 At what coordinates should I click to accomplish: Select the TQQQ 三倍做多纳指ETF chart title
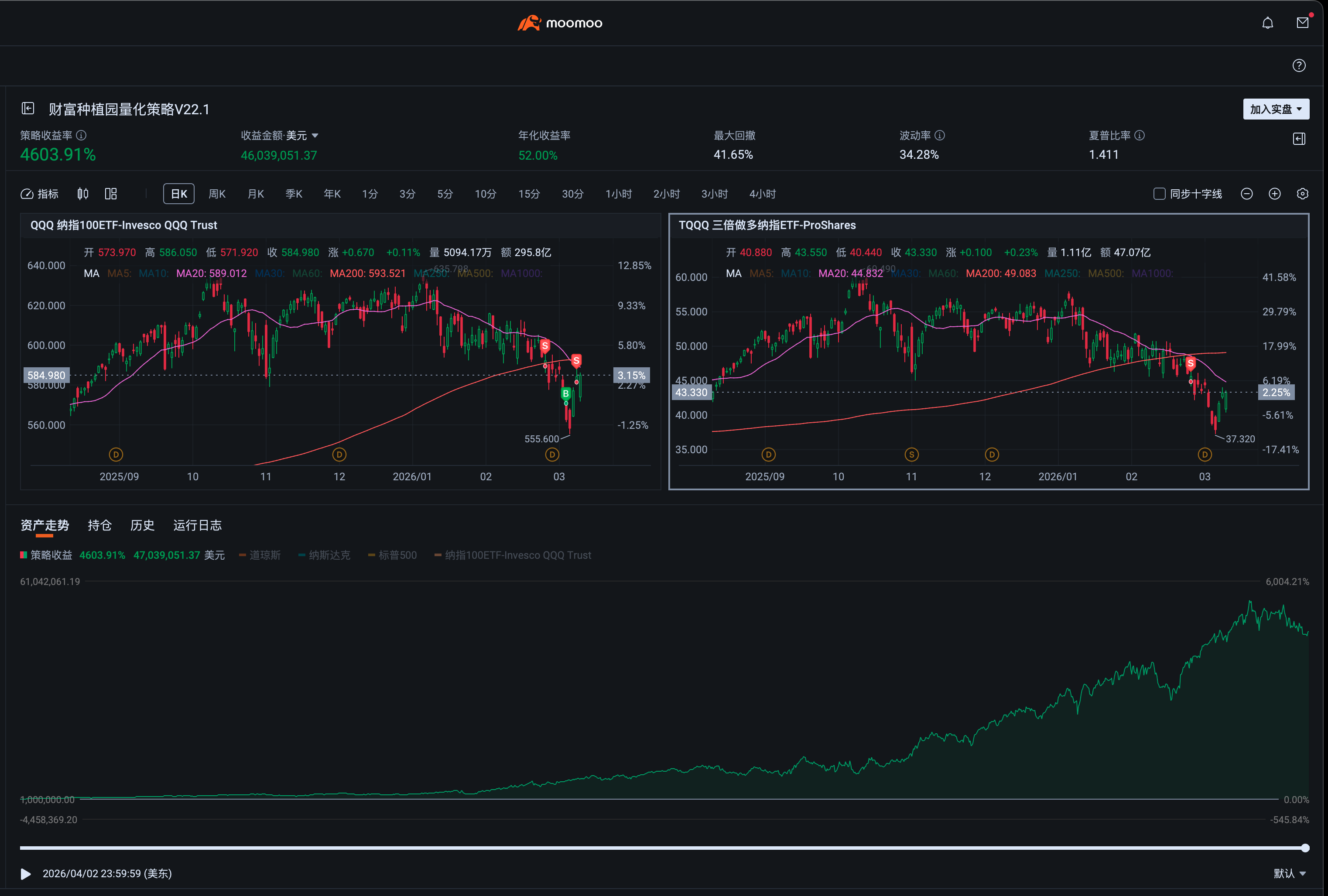pyautogui.click(x=767, y=225)
